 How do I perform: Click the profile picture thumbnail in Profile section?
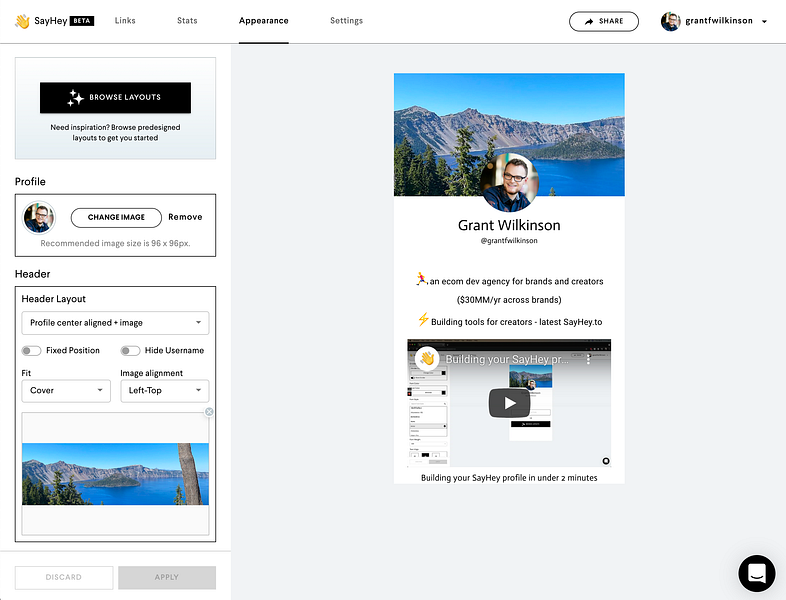coord(39,218)
